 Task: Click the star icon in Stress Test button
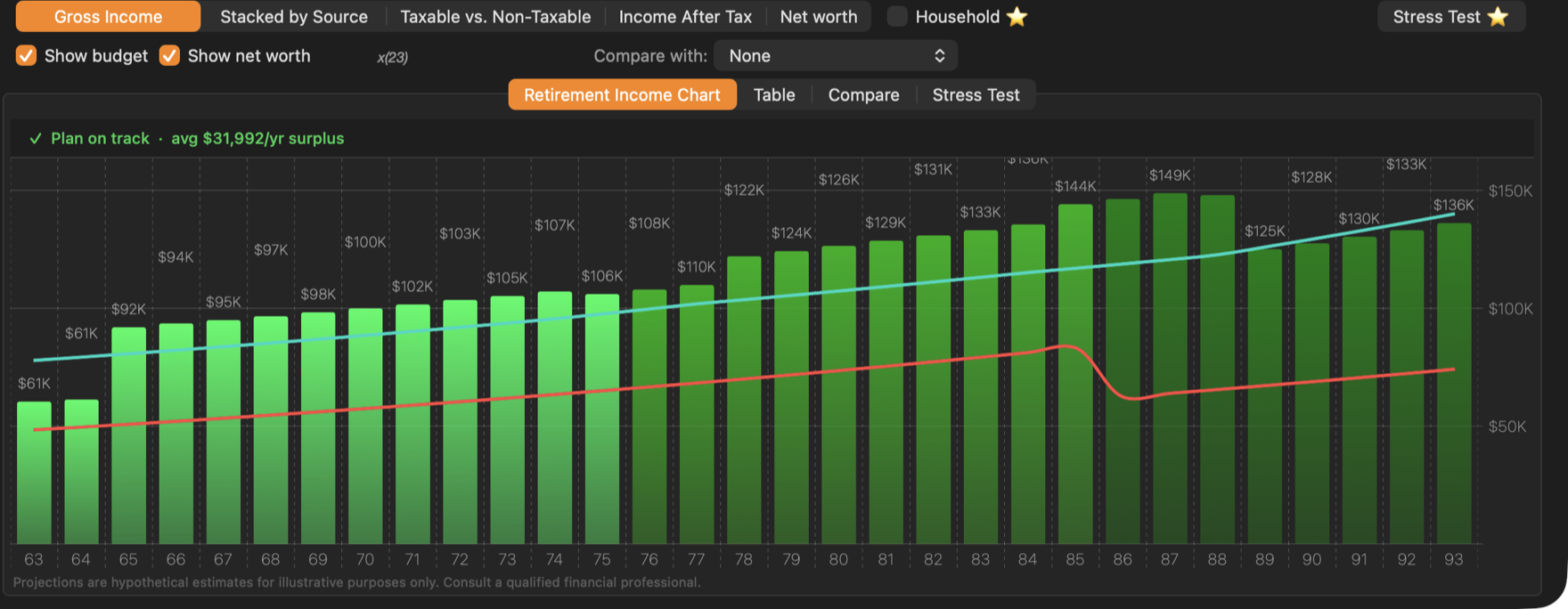point(1499,16)
